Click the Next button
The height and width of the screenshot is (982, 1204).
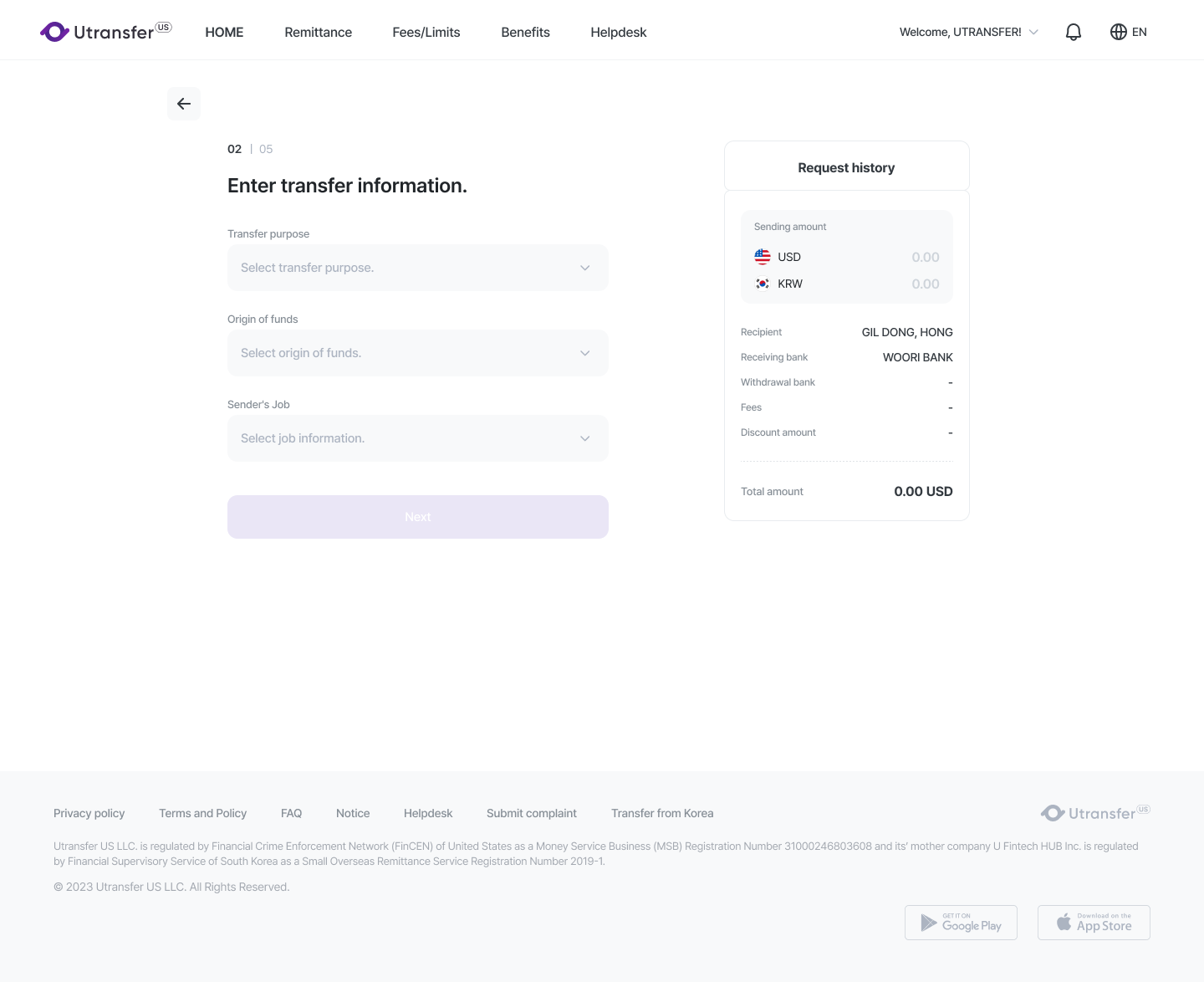tap(418, 517)
